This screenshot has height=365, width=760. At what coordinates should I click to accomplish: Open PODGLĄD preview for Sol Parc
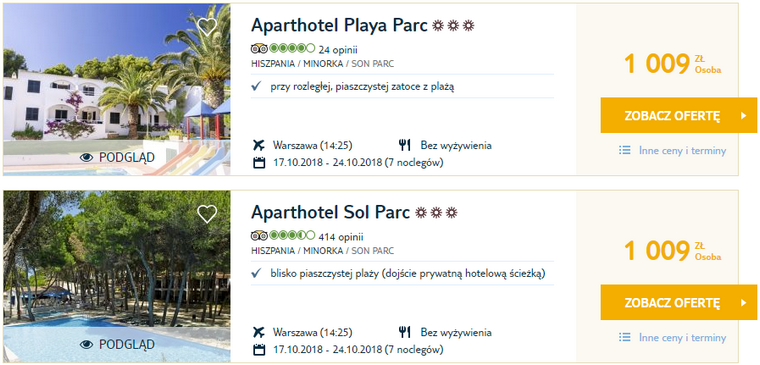(117, 345)
